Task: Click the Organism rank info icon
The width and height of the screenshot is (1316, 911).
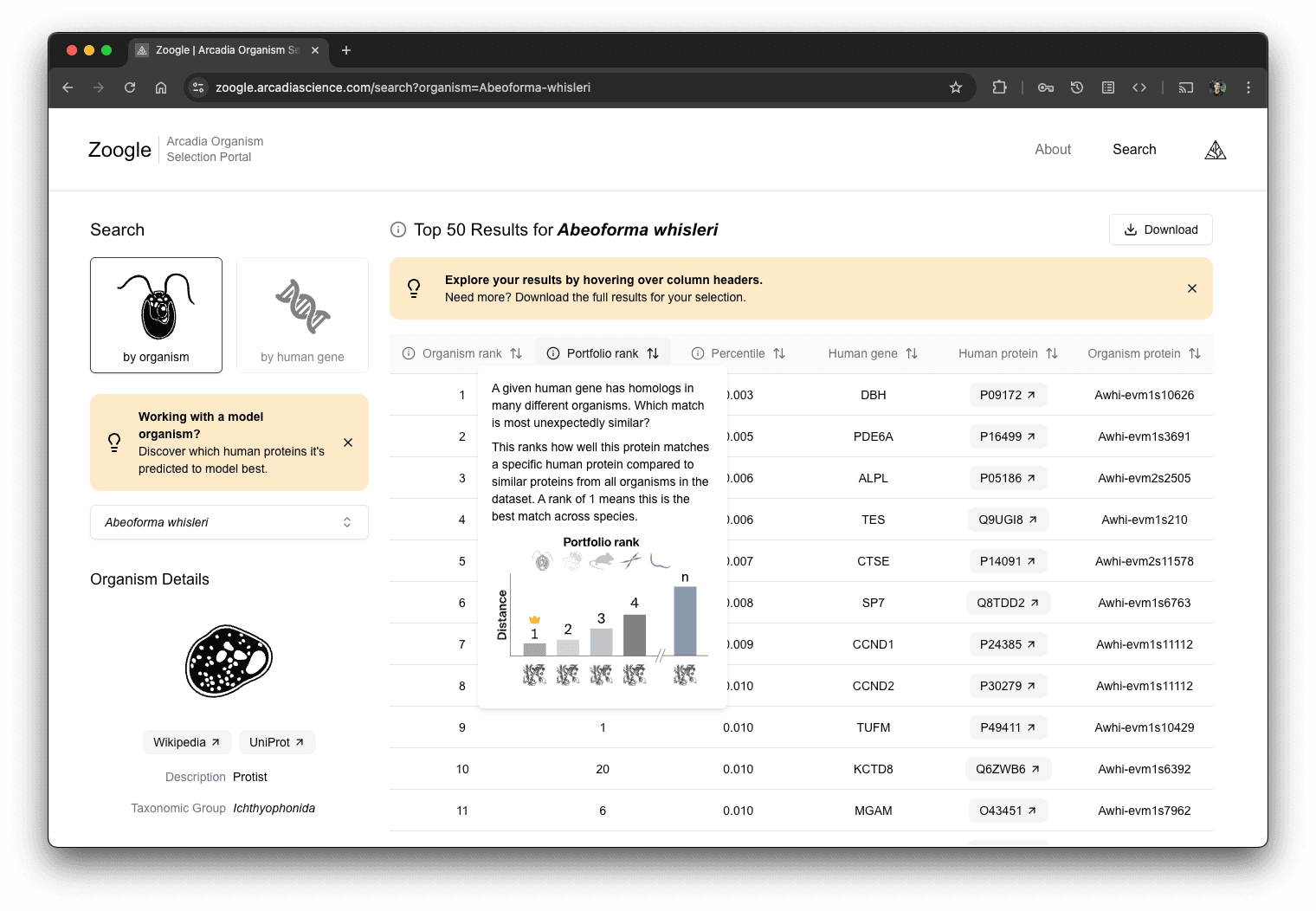Action: click(x=409, y=353)
